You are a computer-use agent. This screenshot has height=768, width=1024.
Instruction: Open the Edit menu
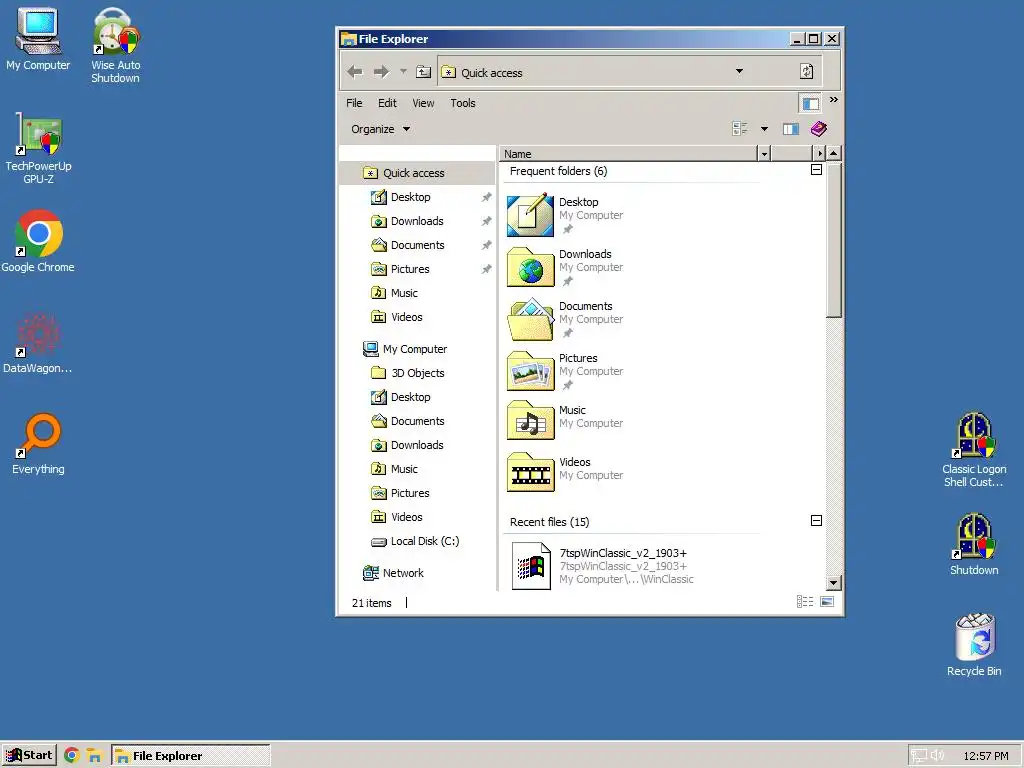(x=387, y=103)
